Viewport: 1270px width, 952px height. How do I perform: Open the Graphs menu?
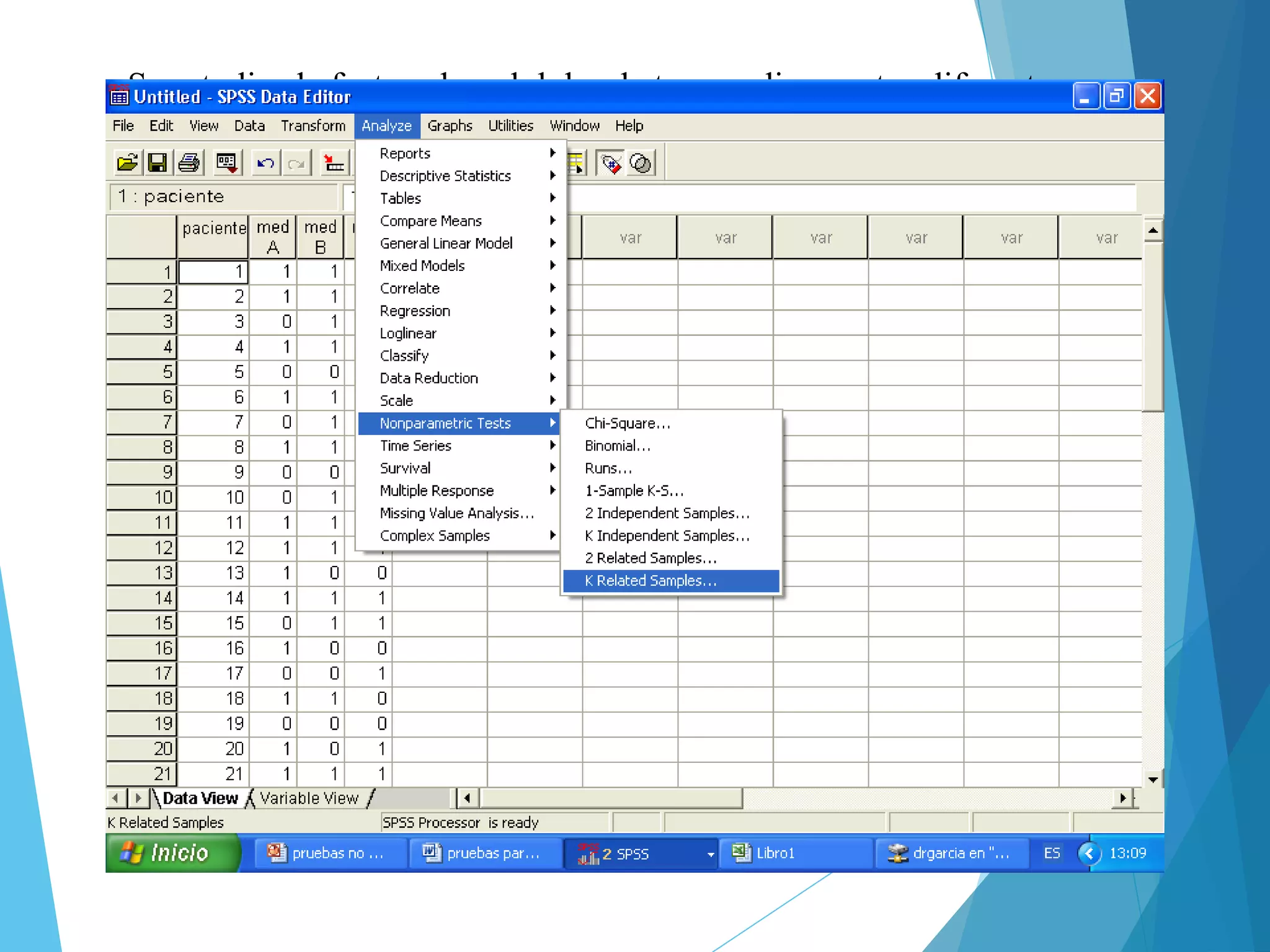[x=450, y=126]
